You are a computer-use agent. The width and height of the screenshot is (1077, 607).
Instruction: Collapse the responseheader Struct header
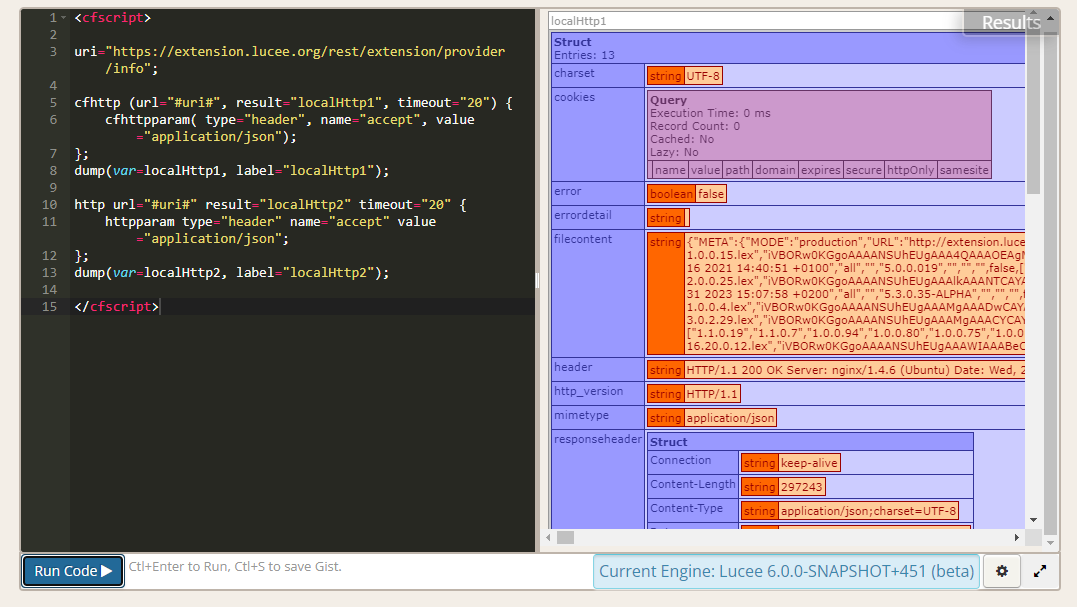click(x=669, y=442)
